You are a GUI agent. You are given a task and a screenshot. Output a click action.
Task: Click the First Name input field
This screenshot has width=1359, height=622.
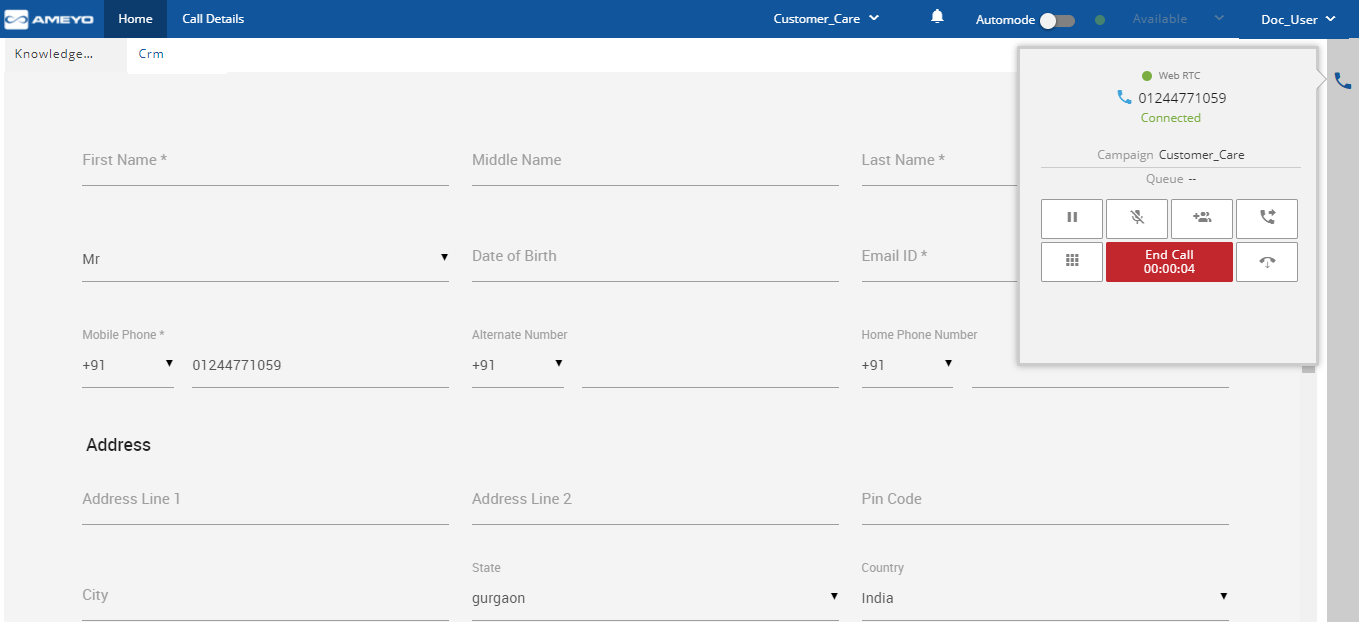click(265, 161)
